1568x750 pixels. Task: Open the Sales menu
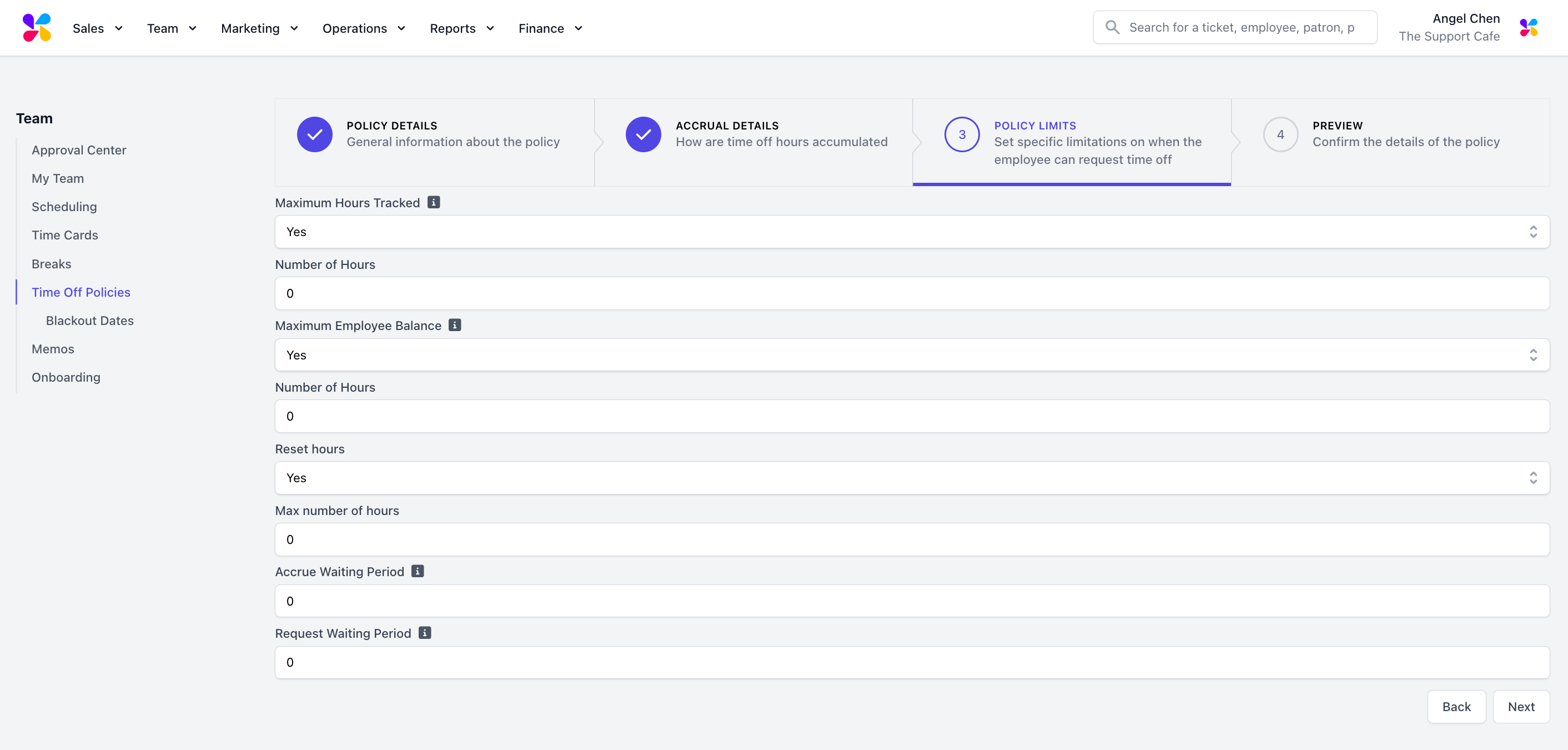[x=98, y=28]
